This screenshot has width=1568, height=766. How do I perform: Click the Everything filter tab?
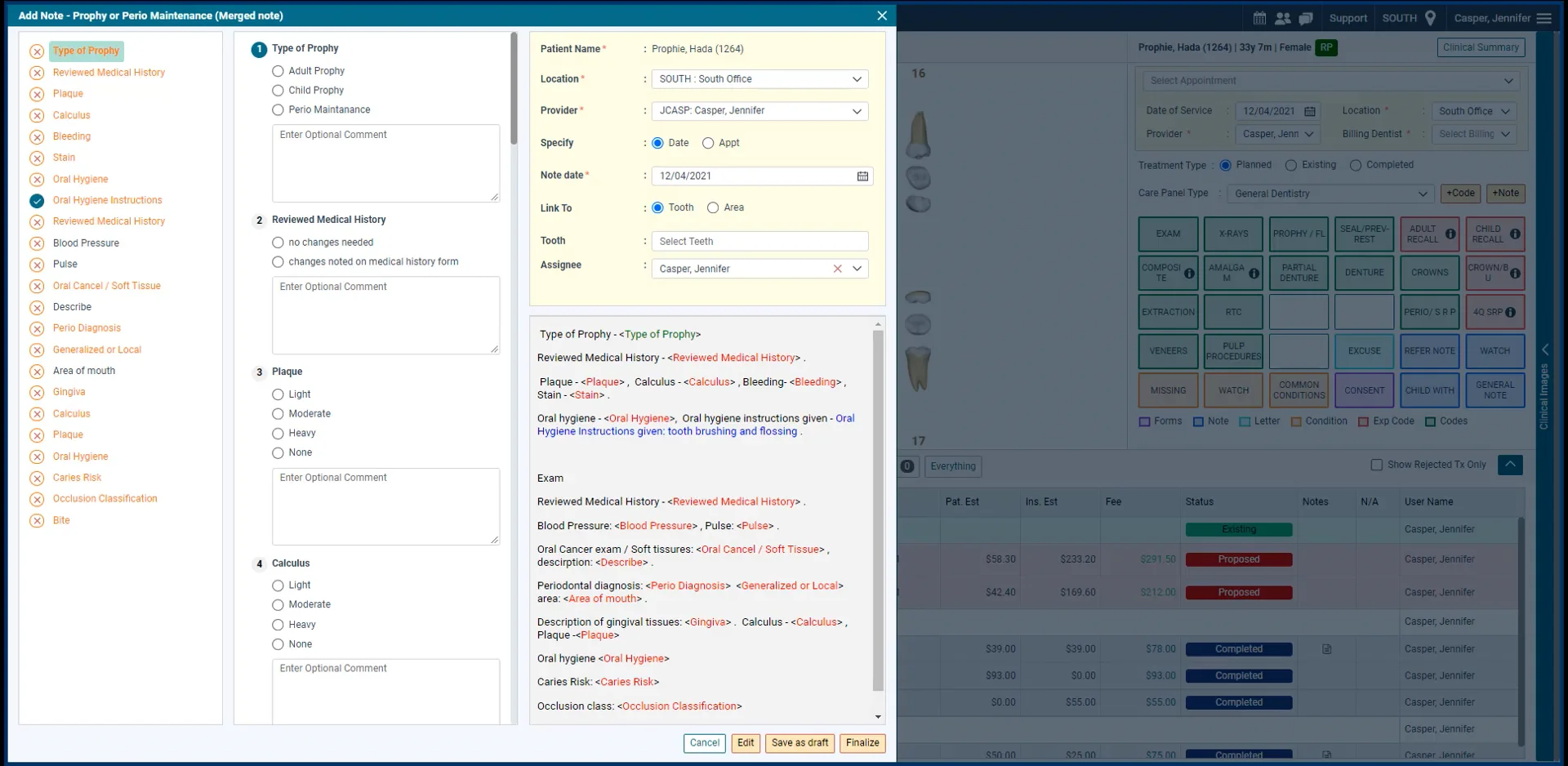pos(953,466)
